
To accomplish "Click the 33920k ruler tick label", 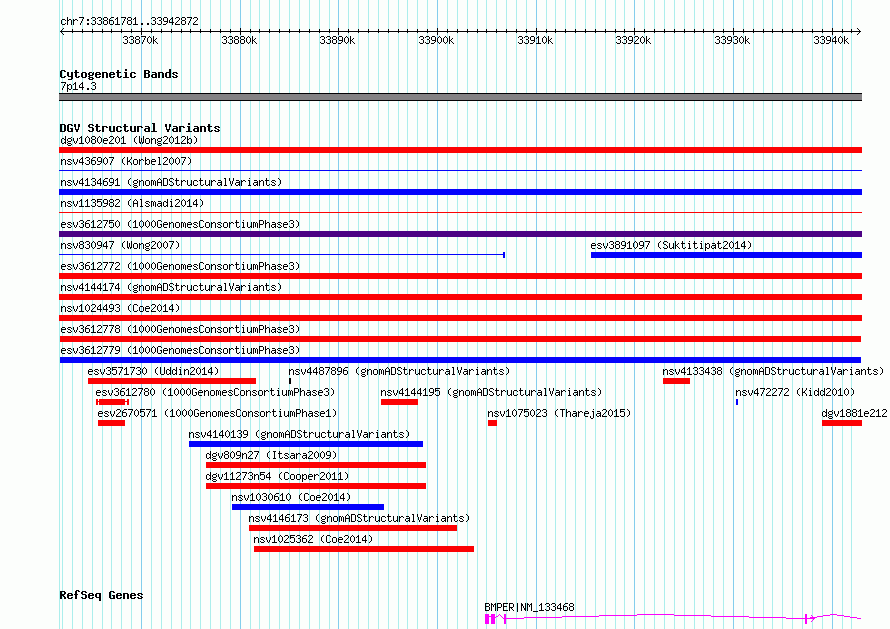I will [633, 40].
